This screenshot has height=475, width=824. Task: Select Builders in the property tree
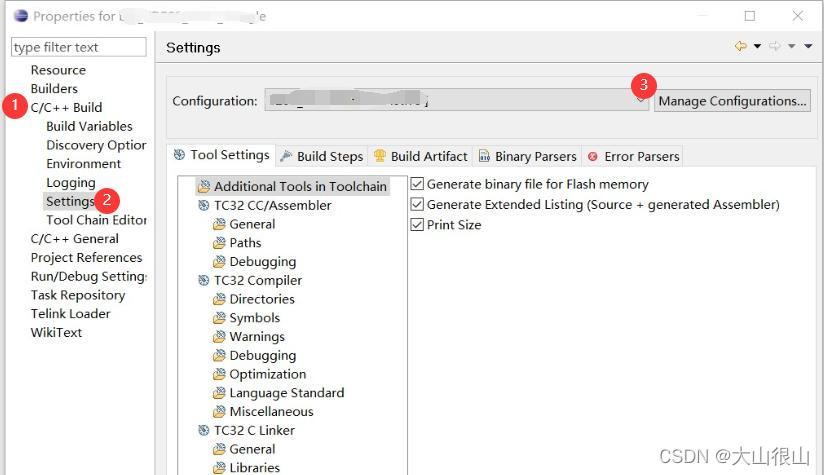tap(54, 88)
